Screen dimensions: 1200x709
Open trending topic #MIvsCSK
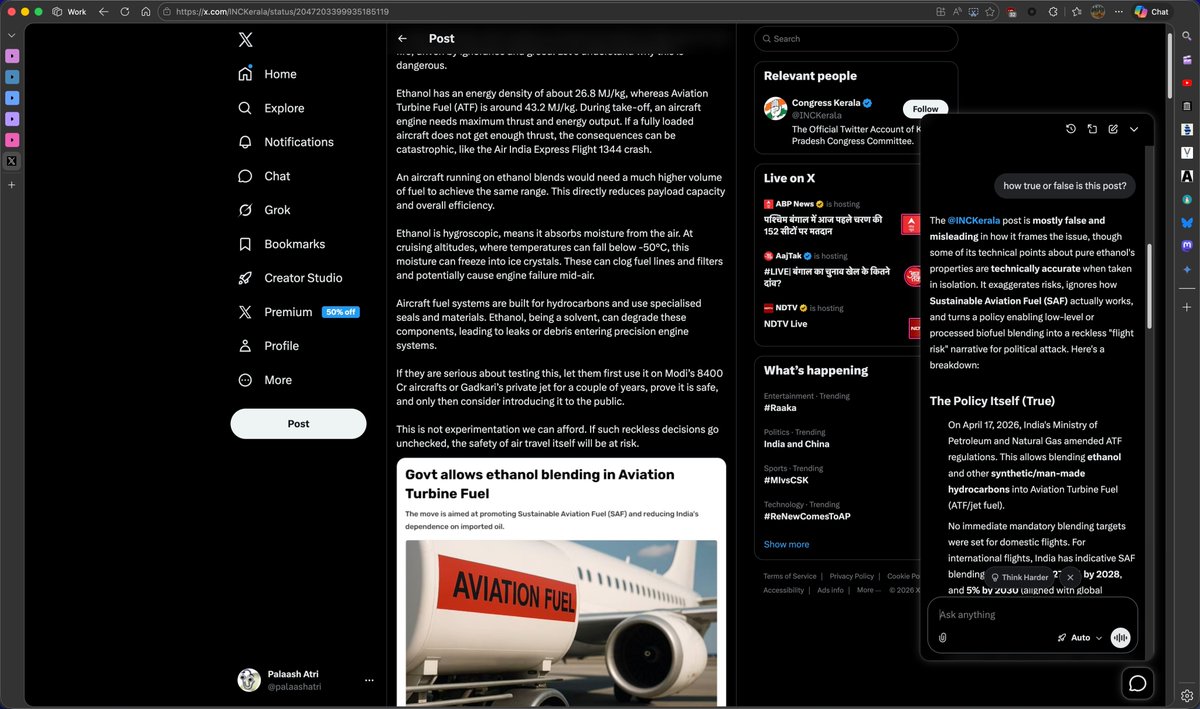[x=786, y=480]
